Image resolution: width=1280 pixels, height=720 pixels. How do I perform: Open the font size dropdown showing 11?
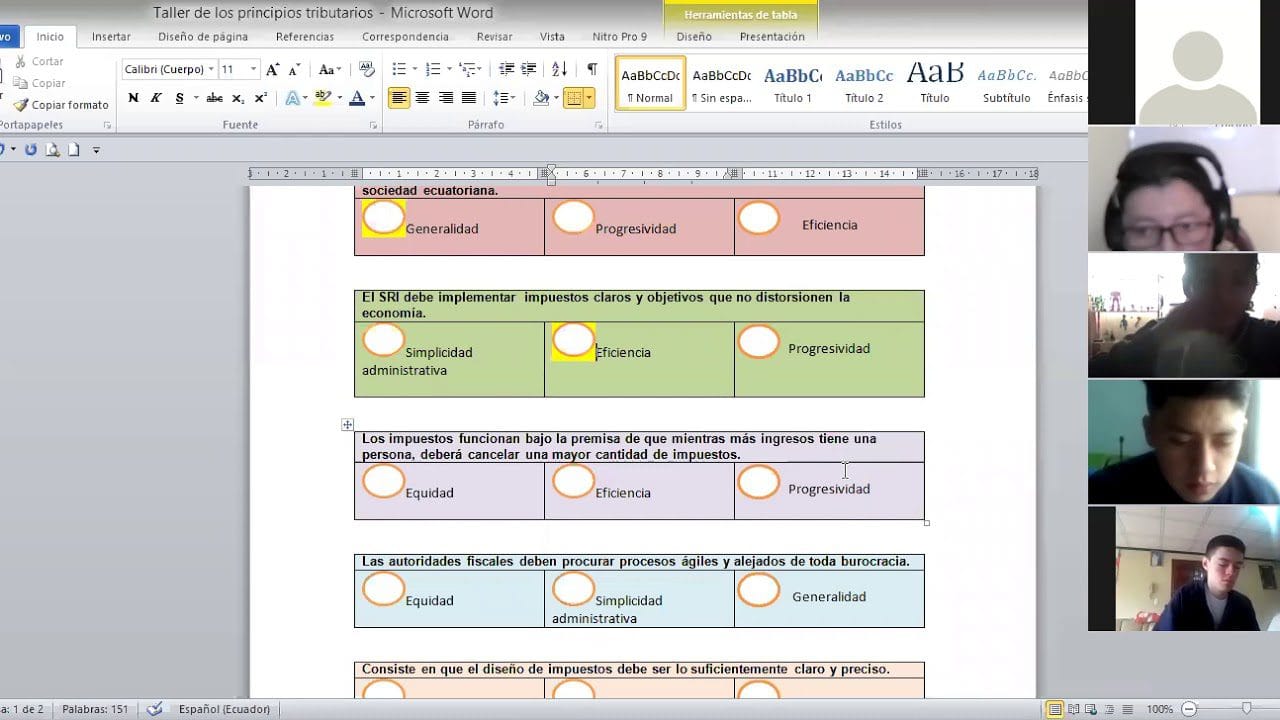pos(253,69)
